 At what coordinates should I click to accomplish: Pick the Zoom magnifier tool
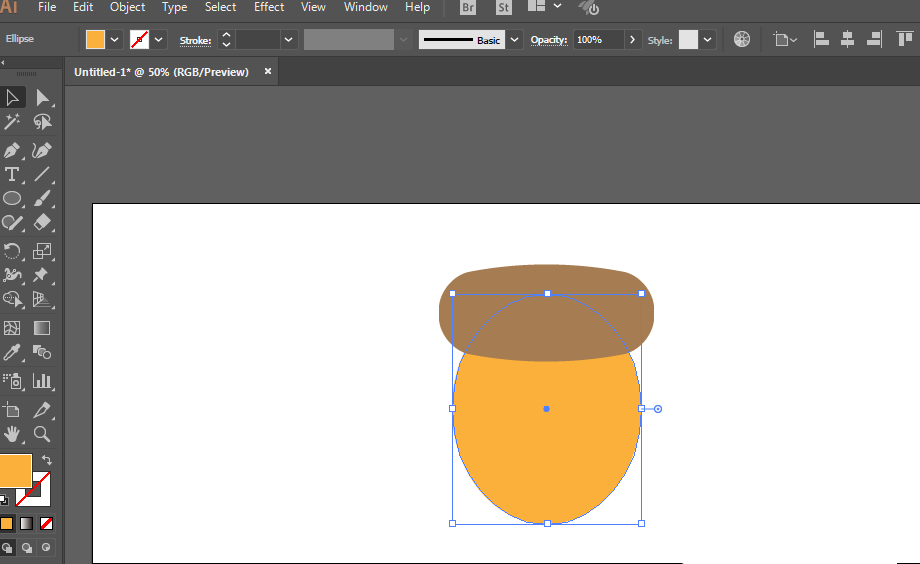pyautogui.click(x=42, y=434)
